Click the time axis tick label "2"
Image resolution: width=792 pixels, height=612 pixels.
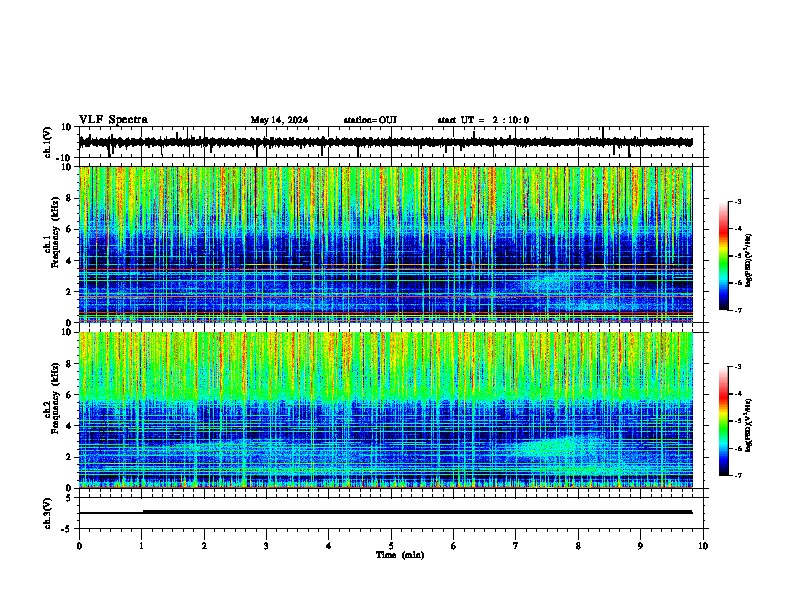tap(204, 546)
